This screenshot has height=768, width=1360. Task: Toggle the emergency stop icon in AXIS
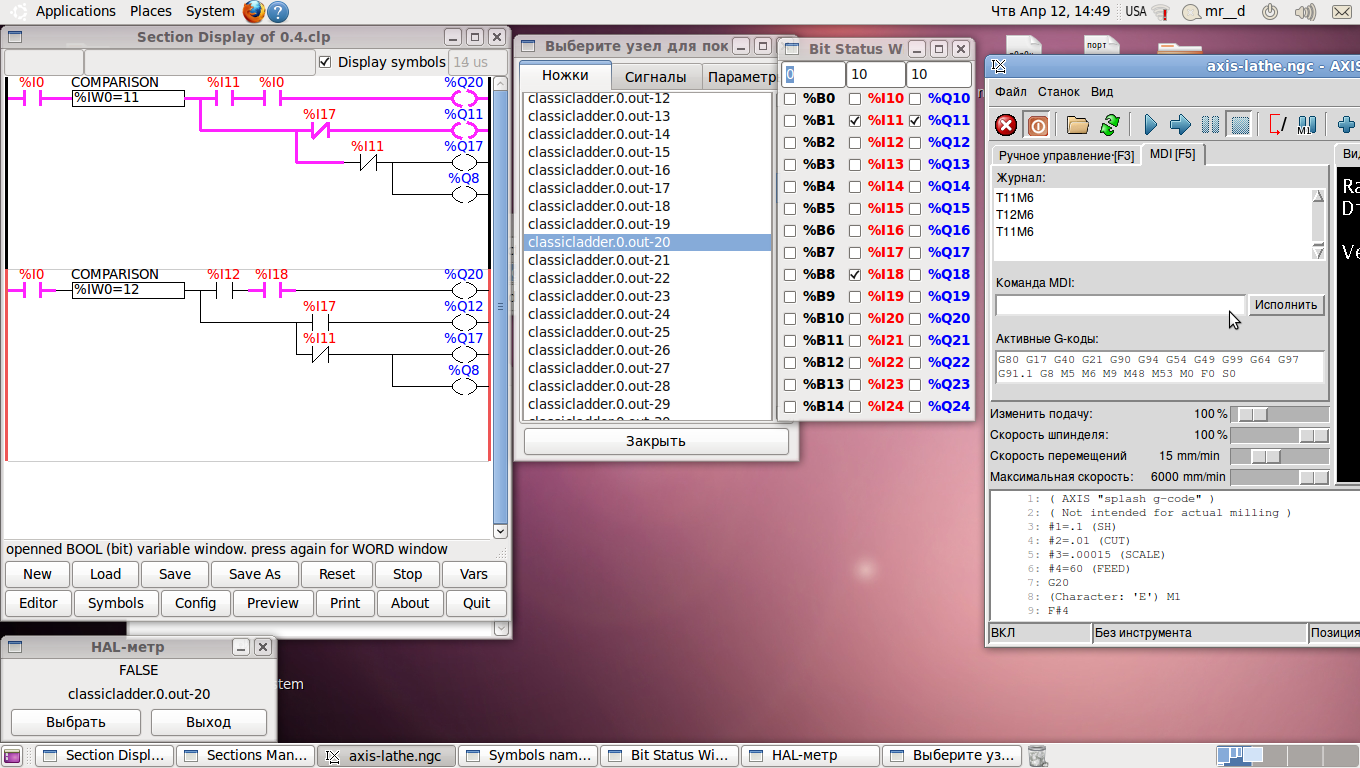point(1007,125)
